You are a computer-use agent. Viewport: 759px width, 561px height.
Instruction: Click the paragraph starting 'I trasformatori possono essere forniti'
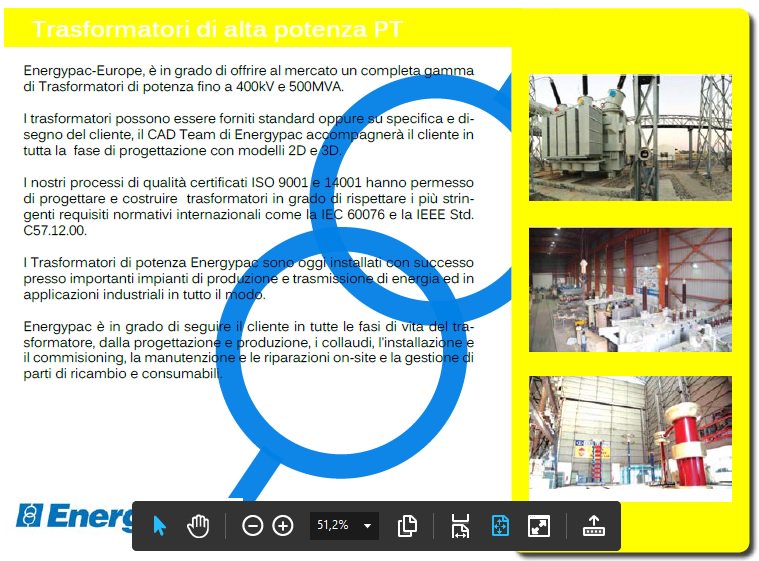[248, 135]
